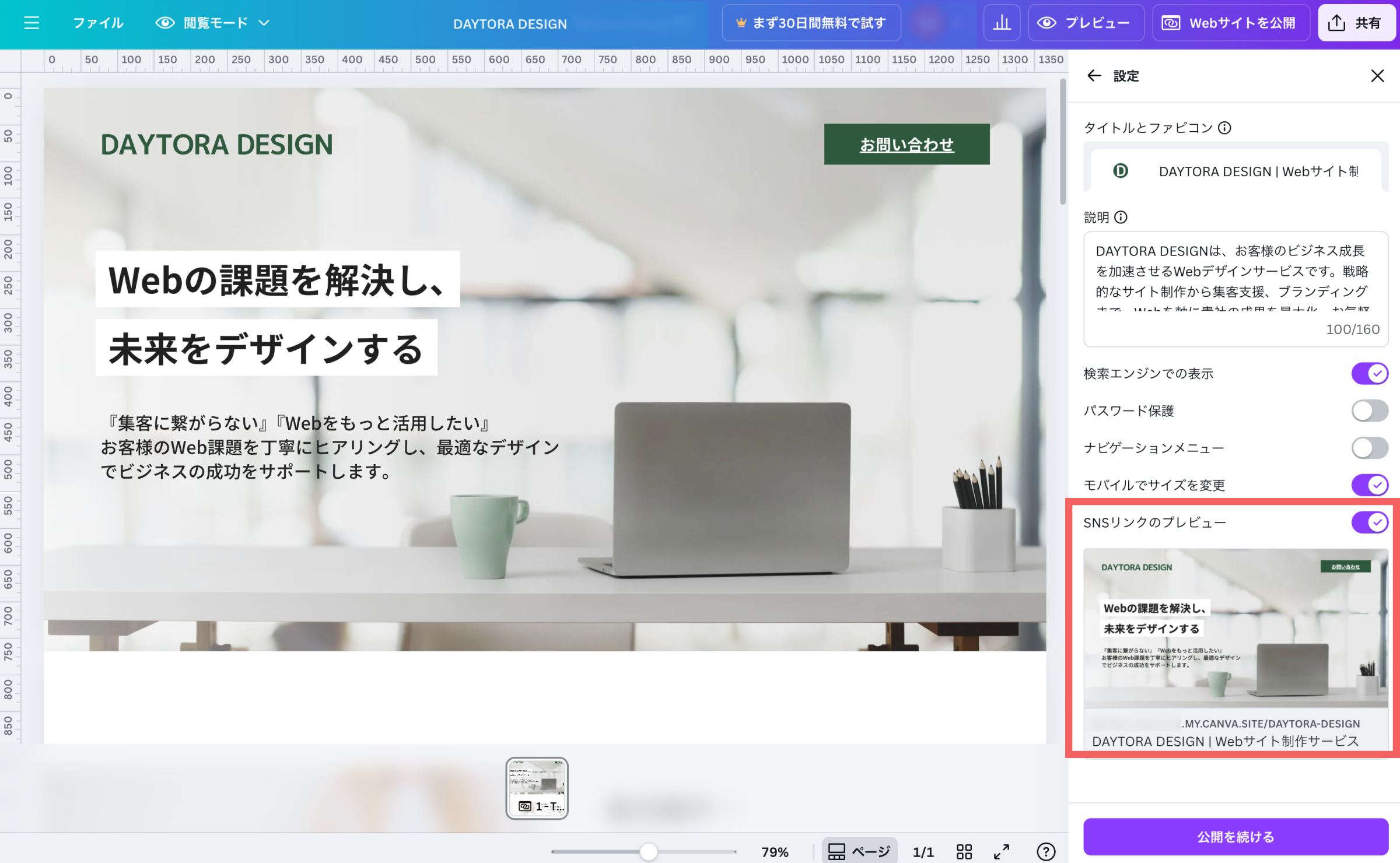
Task: Click the DAYTORA DESIGN document title
Action: tap(510, 24)
